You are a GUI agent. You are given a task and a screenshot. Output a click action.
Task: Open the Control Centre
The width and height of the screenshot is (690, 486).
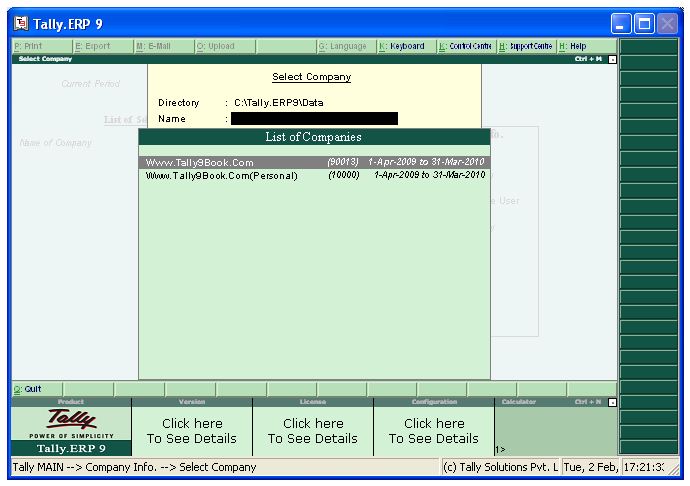pyautogui.click(x=467, y=46)
